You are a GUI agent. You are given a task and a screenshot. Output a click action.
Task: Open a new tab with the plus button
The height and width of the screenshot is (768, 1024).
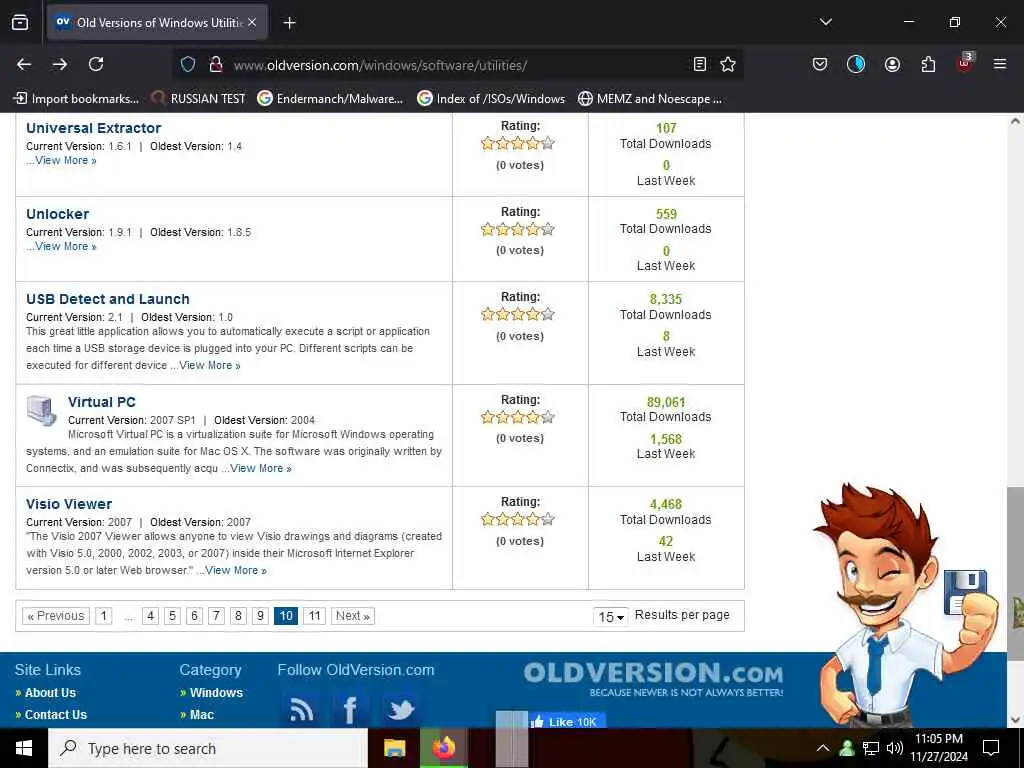point(289,23)
